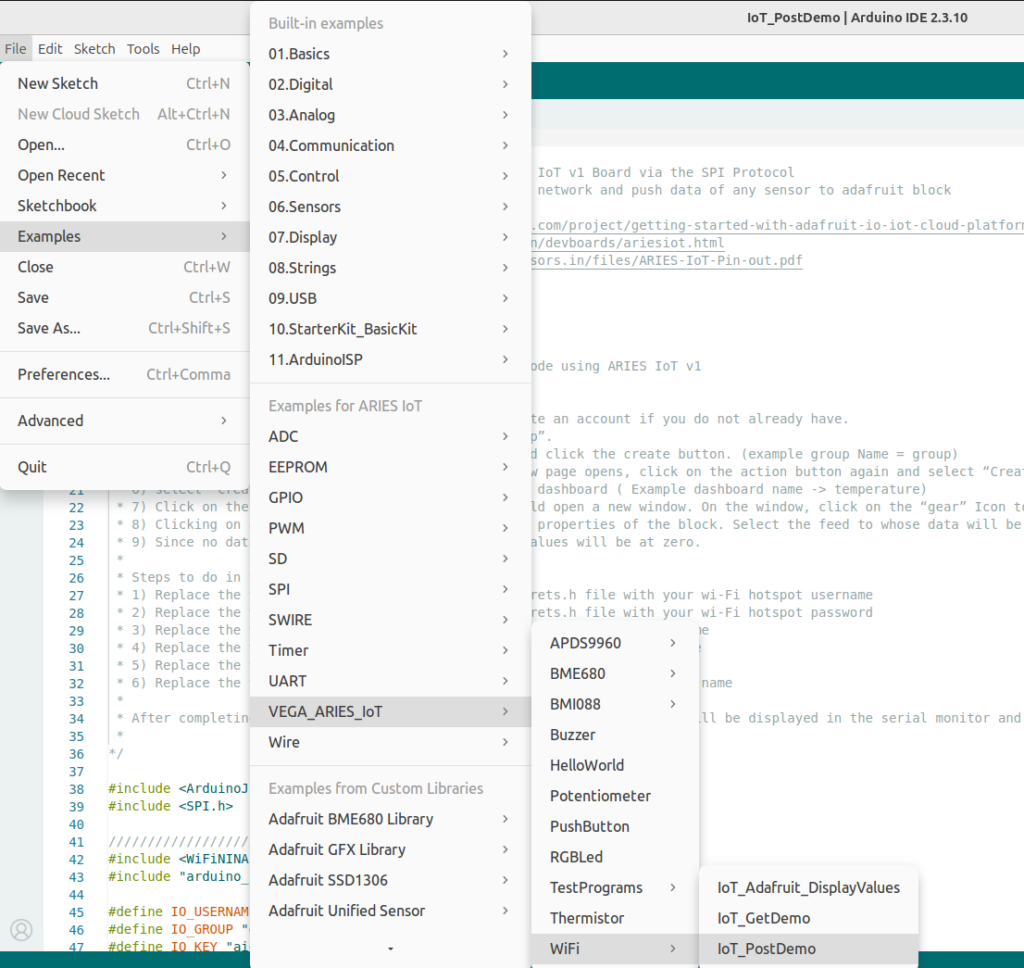Click the user account icon at bottom left
Viewport: 1024px width, 968px height.
point(21,929)
